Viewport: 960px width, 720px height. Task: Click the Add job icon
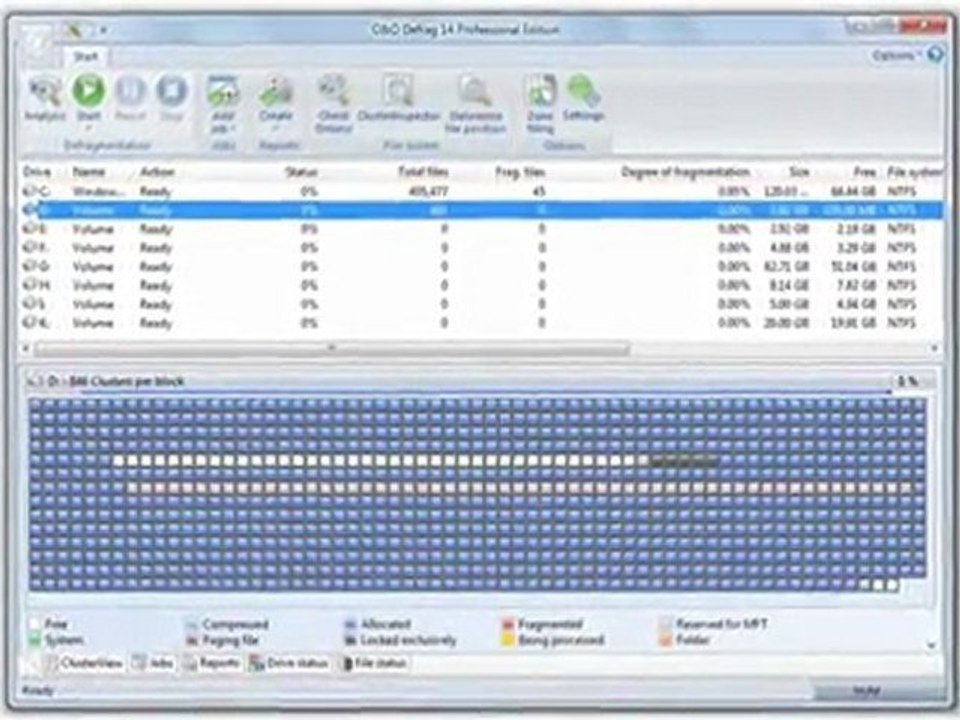tap(223, 91)
